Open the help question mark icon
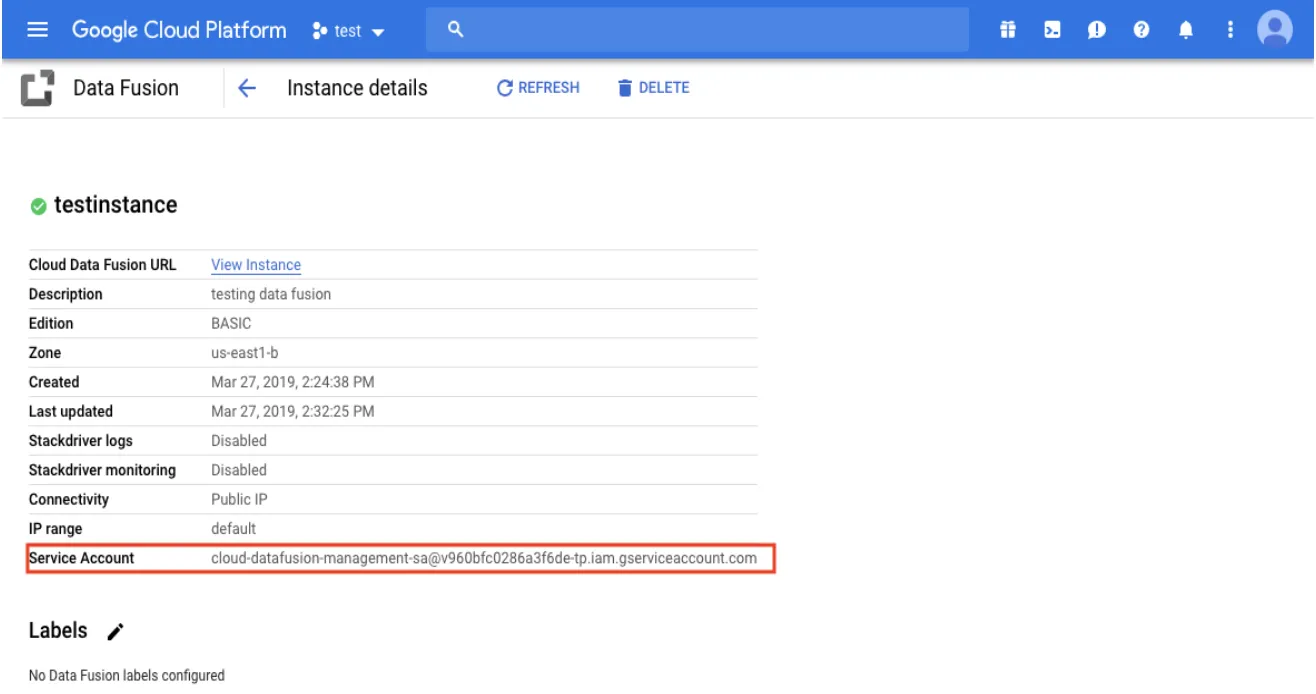This screenshot has width=1316, height=694. [x=1141, y=30]
